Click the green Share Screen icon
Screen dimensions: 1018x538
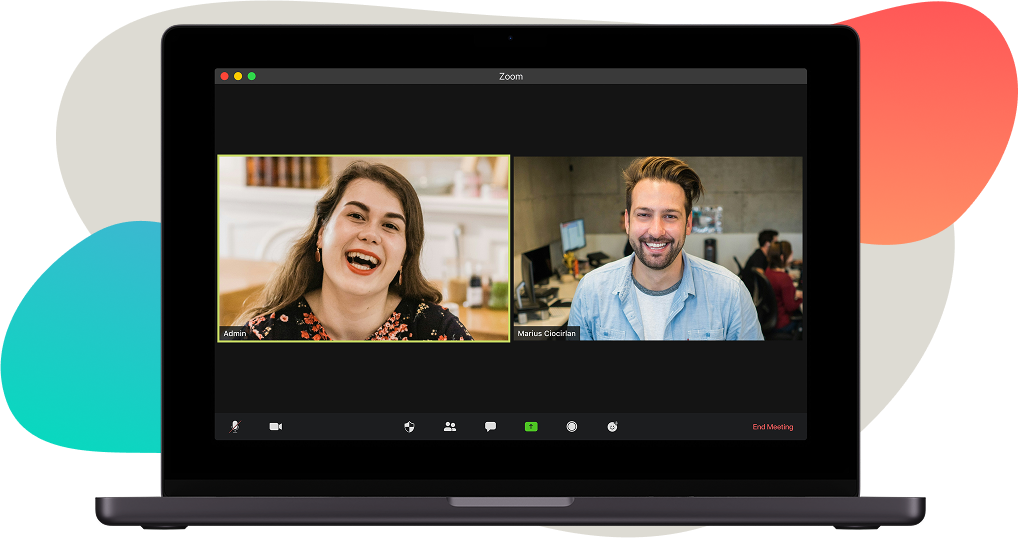tap(531, 426)
